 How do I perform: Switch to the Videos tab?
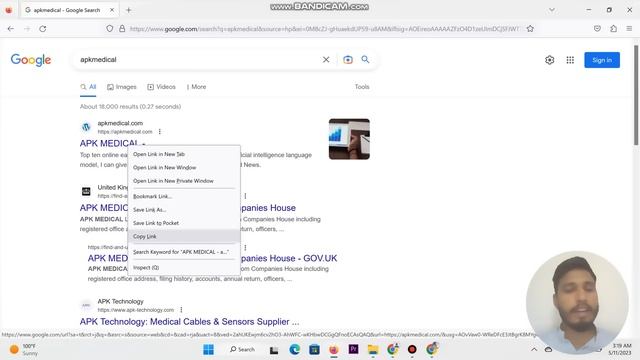coord(161,87)
